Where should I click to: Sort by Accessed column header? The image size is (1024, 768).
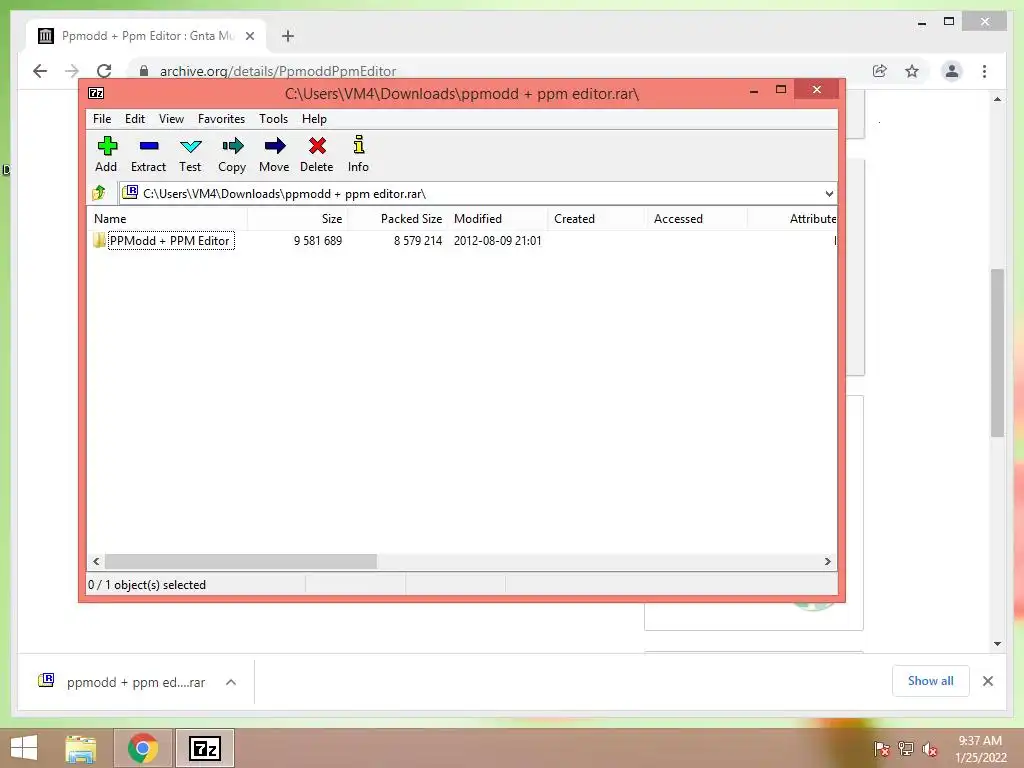696,219
